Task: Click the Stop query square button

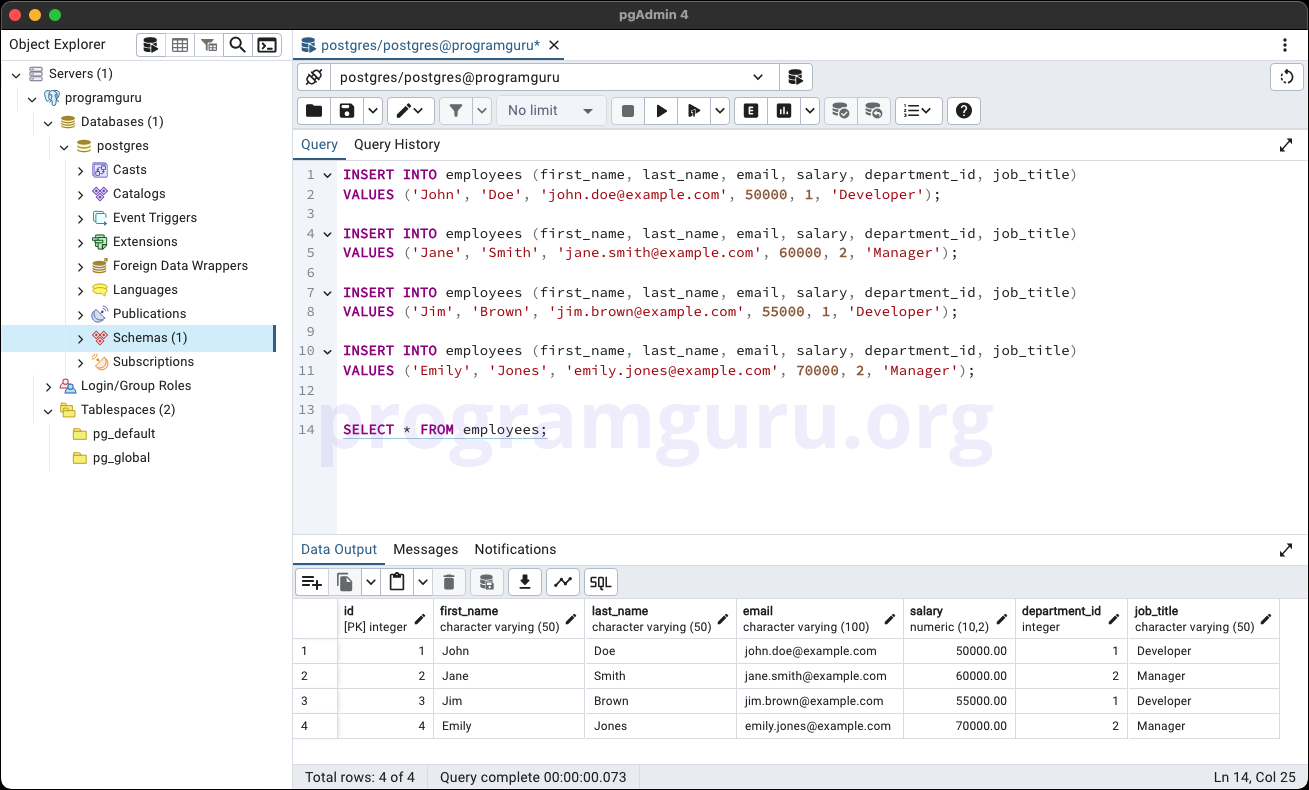Action: click(628, 111)
